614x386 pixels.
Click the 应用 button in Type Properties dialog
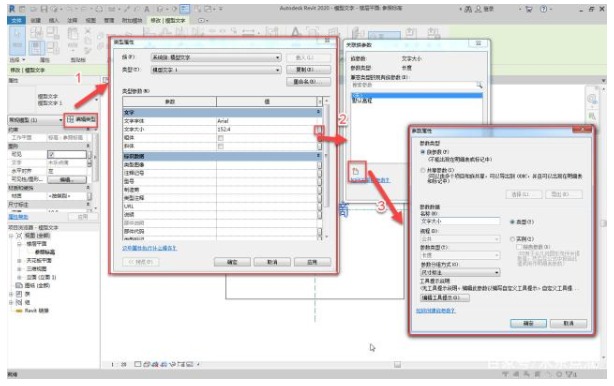pyautogui.click(x=312, y=262)
